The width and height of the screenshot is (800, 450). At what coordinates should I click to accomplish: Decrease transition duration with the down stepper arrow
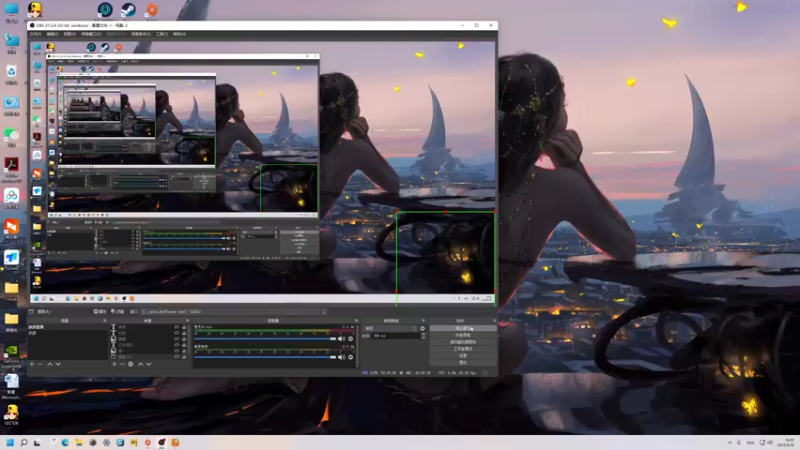423,337
